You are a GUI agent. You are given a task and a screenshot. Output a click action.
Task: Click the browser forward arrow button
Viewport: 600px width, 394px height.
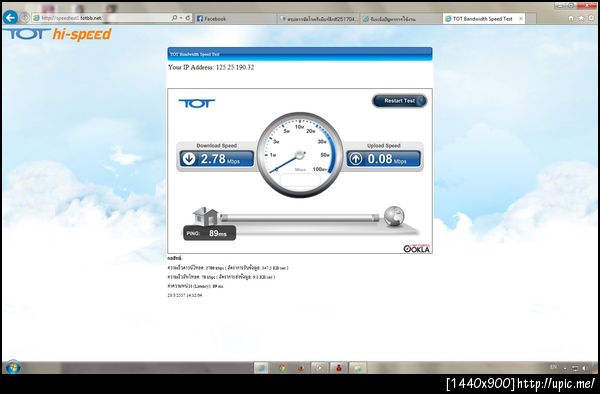point(24,18)
